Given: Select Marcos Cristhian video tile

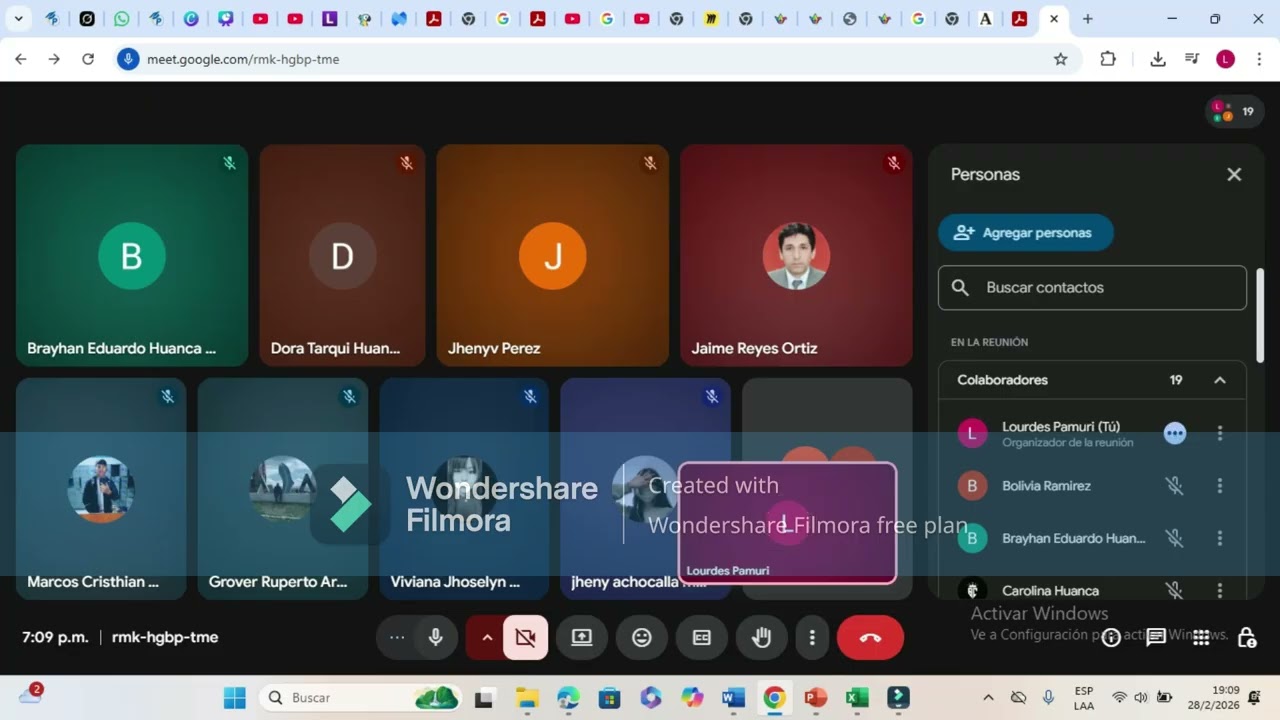Looking at the screenshot, I should click(101, 489).
